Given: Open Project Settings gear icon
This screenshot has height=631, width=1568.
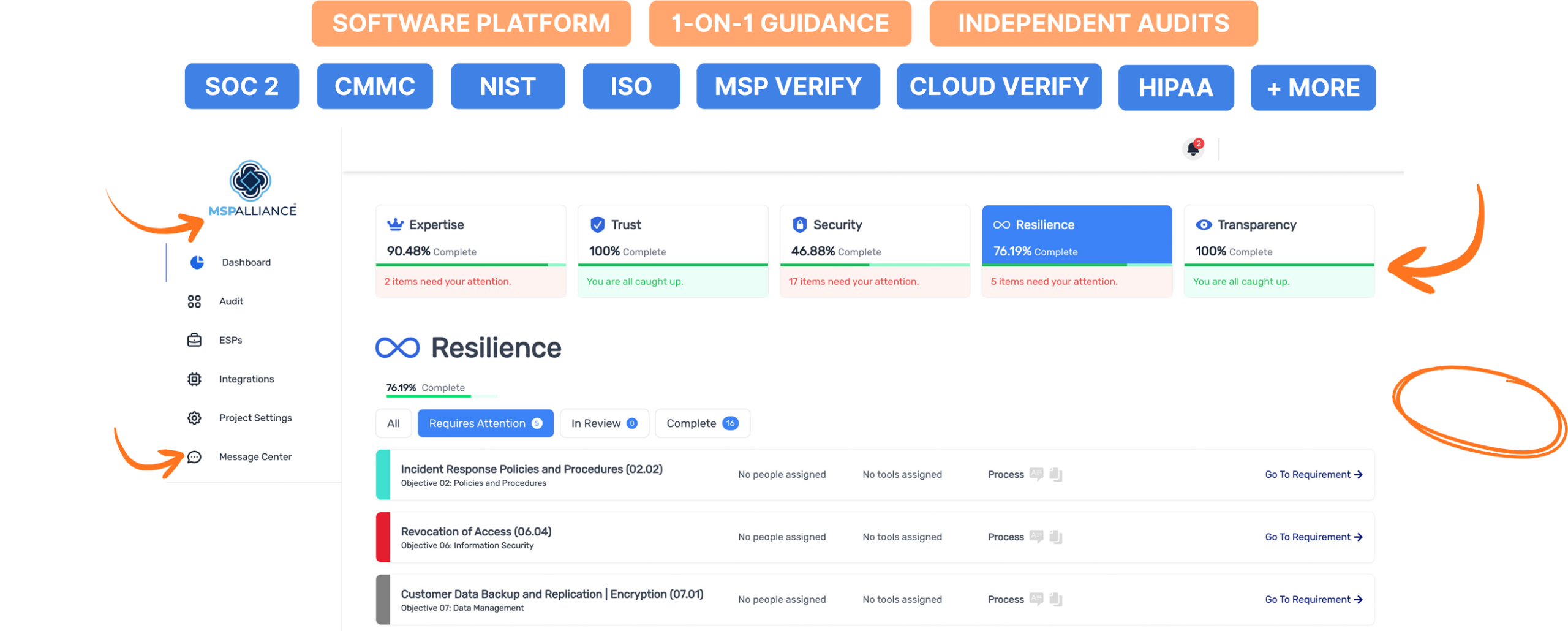Looking at the screenshot, I should 194,418.
